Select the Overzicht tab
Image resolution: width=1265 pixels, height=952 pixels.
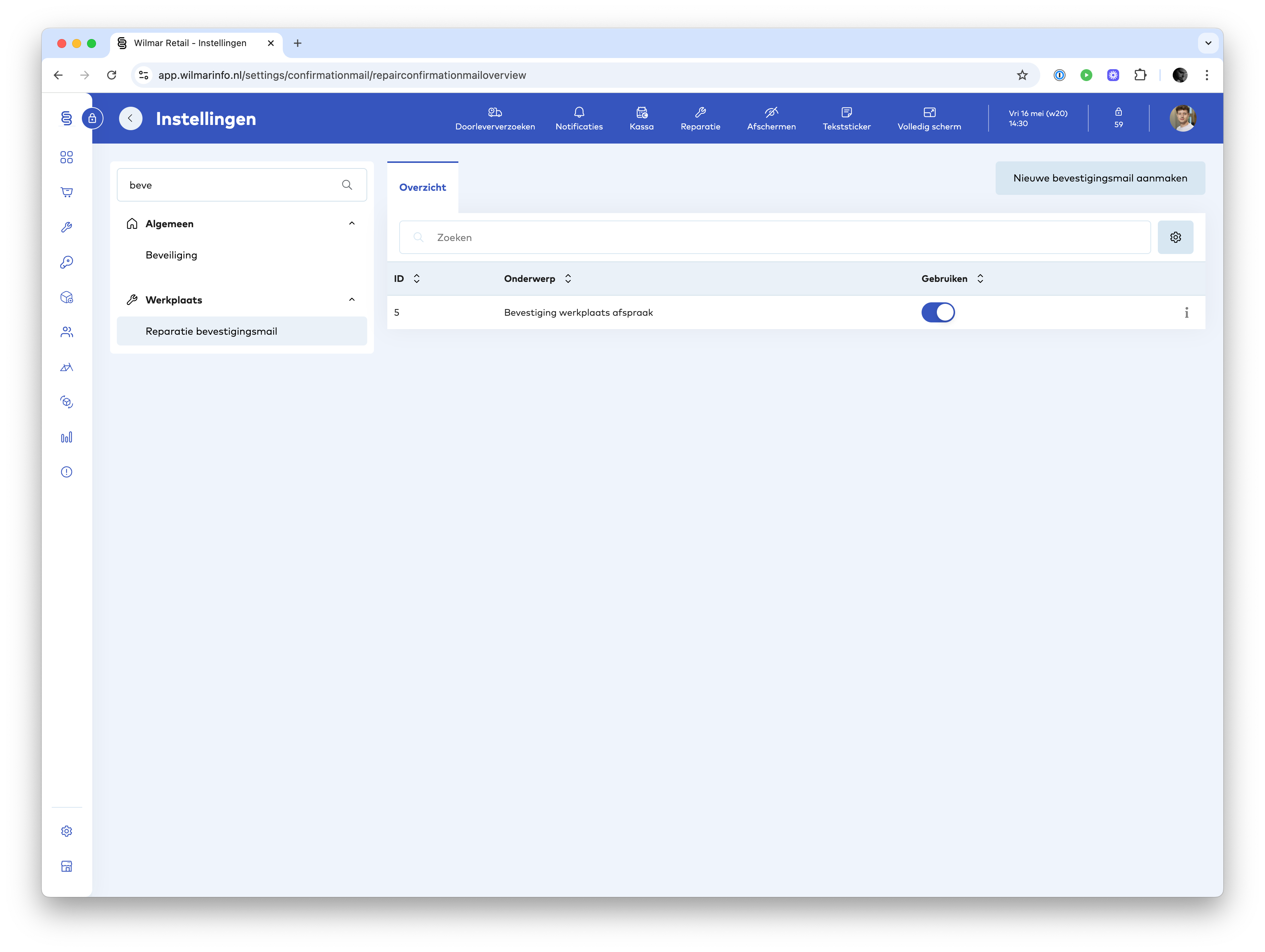click(x=422, y=187)
